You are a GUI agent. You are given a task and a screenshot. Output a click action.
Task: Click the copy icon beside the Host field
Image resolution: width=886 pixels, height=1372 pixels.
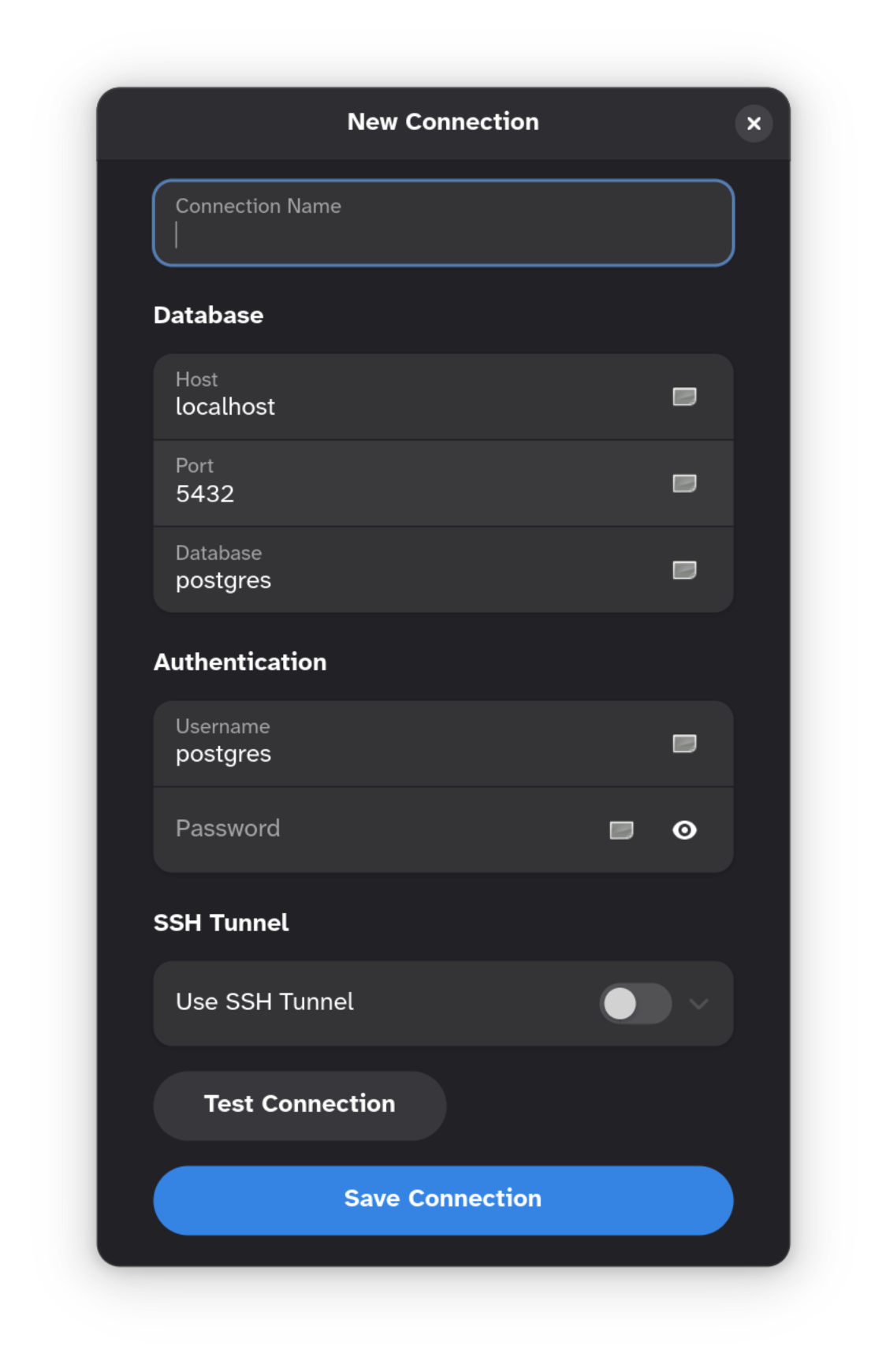[684, 397]
